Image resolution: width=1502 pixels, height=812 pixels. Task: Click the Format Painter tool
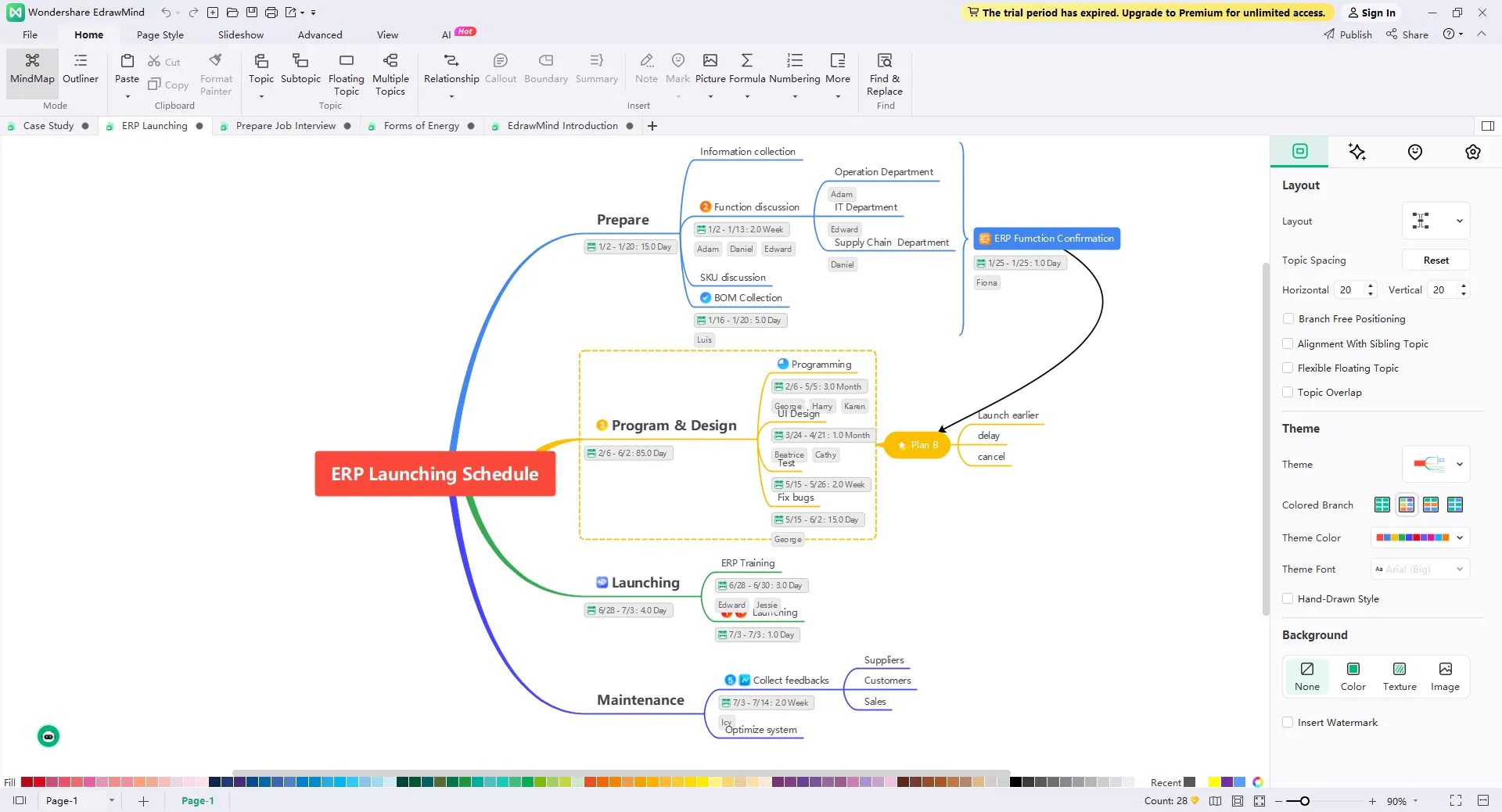(x=216, y=74)
